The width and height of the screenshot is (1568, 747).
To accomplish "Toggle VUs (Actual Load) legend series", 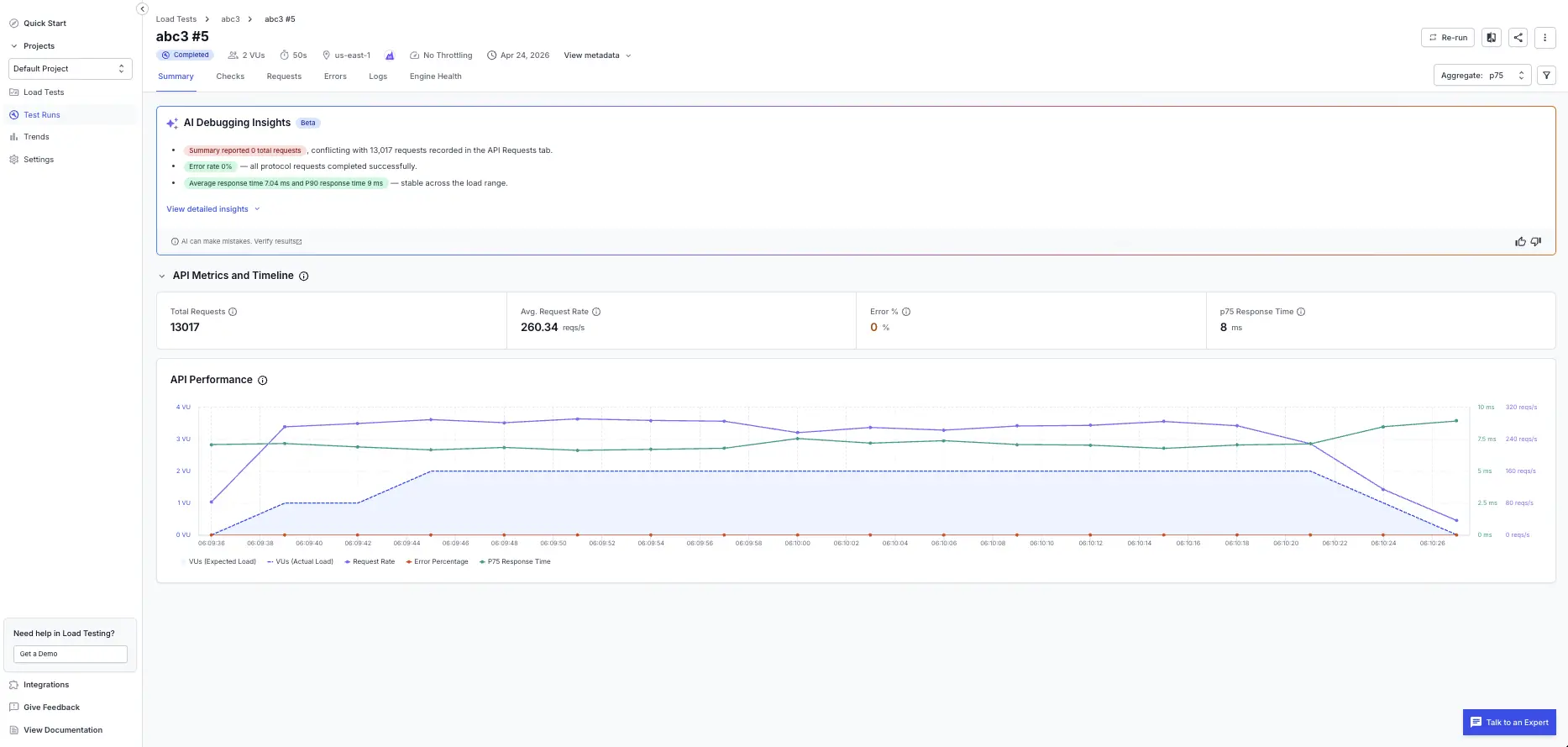I will (300, 561).
